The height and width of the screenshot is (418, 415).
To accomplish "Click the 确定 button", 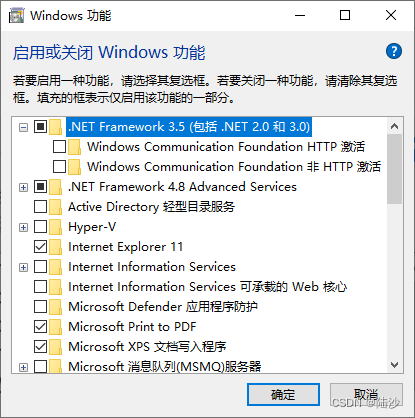I will tap(283, 395).
